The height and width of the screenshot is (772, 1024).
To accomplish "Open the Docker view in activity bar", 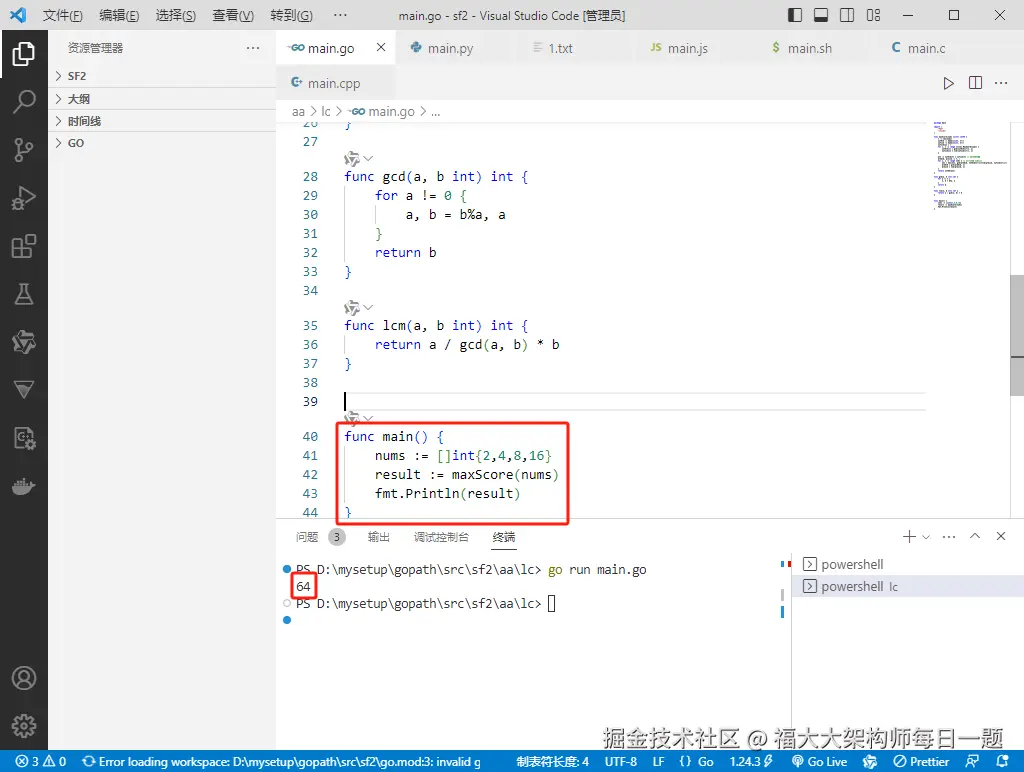I will 24,487.
